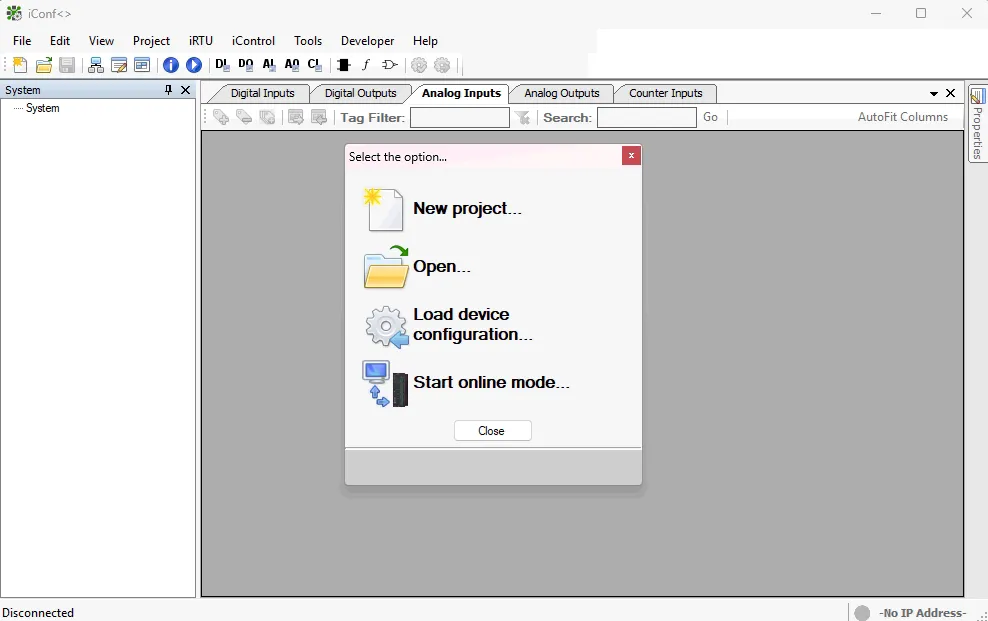Expand the Properties side panel
The width and height of the screenshot is (988, 621).
click(x=978, y=123)
